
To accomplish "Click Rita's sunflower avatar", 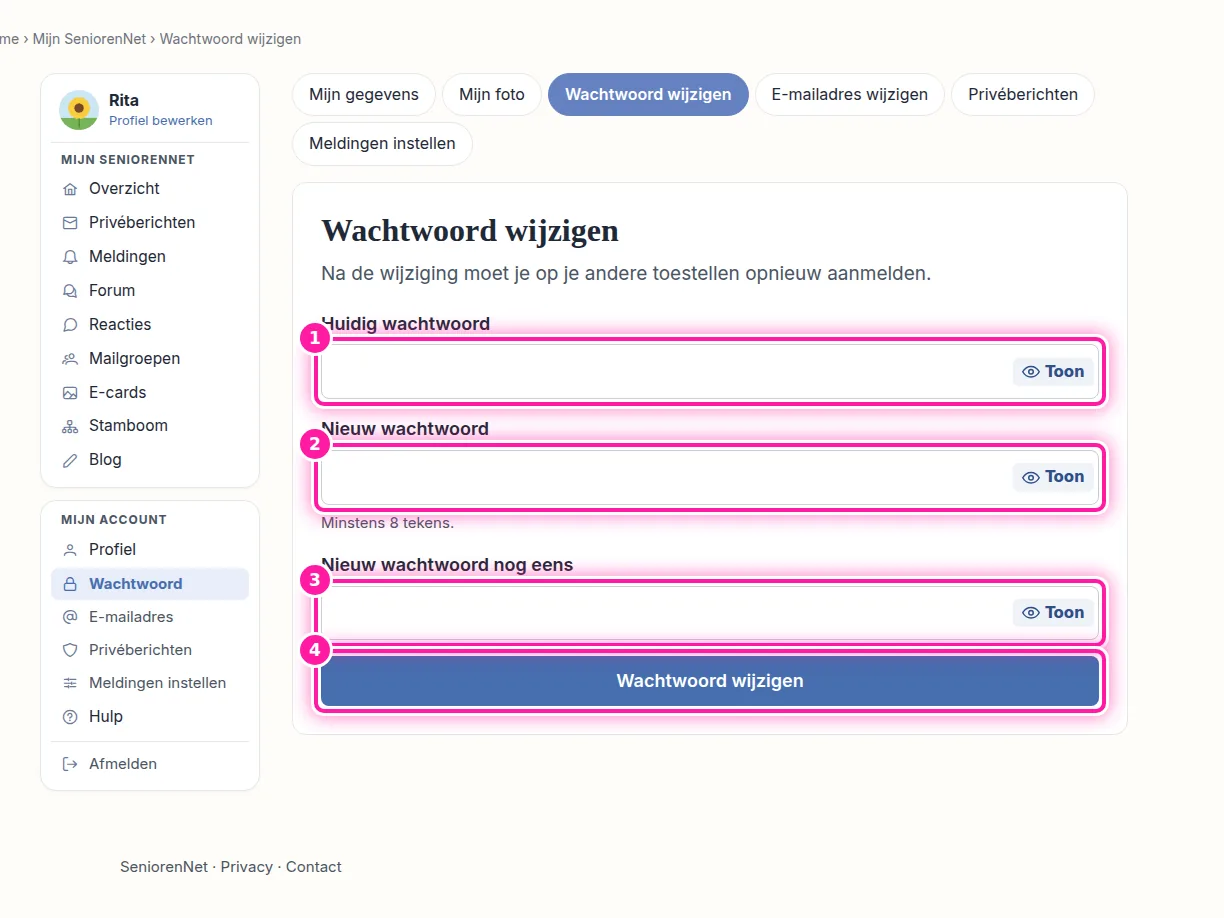I will (x=79, y=110).
